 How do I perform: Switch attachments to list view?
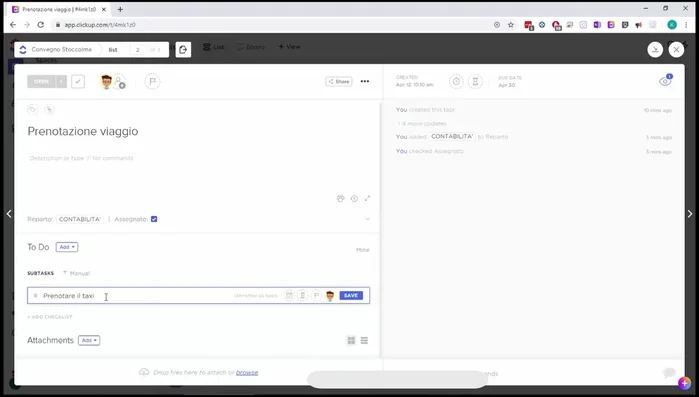point(364,340)
